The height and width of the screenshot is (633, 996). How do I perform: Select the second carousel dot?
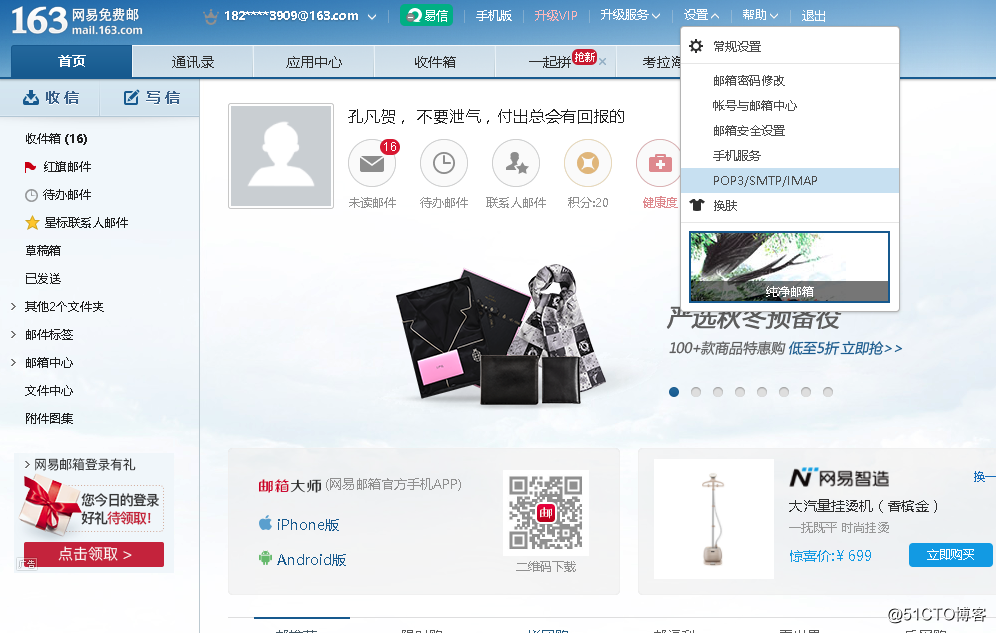pyautogui.click(x=696, y=392)
